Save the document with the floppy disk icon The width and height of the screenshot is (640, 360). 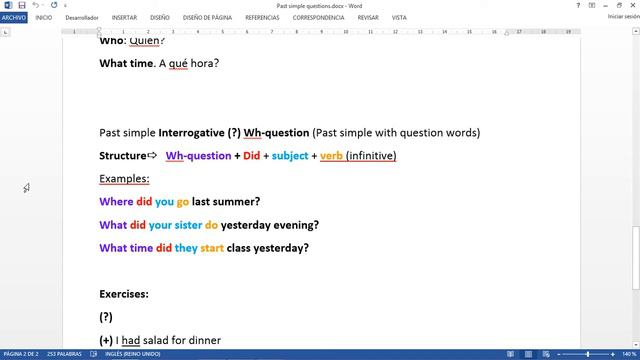coord(22,5)
